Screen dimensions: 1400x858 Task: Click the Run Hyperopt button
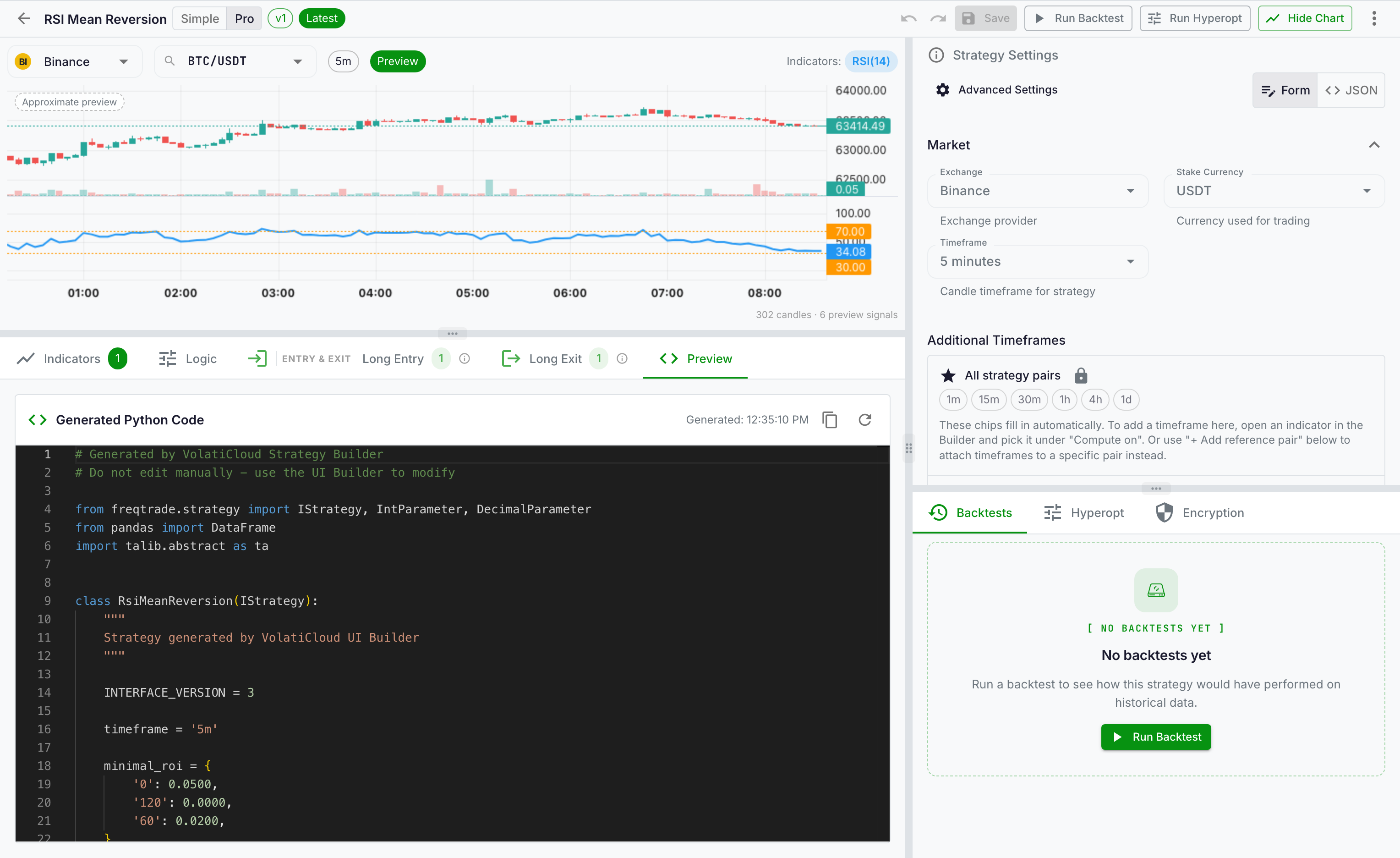(x=1195, y=18)
